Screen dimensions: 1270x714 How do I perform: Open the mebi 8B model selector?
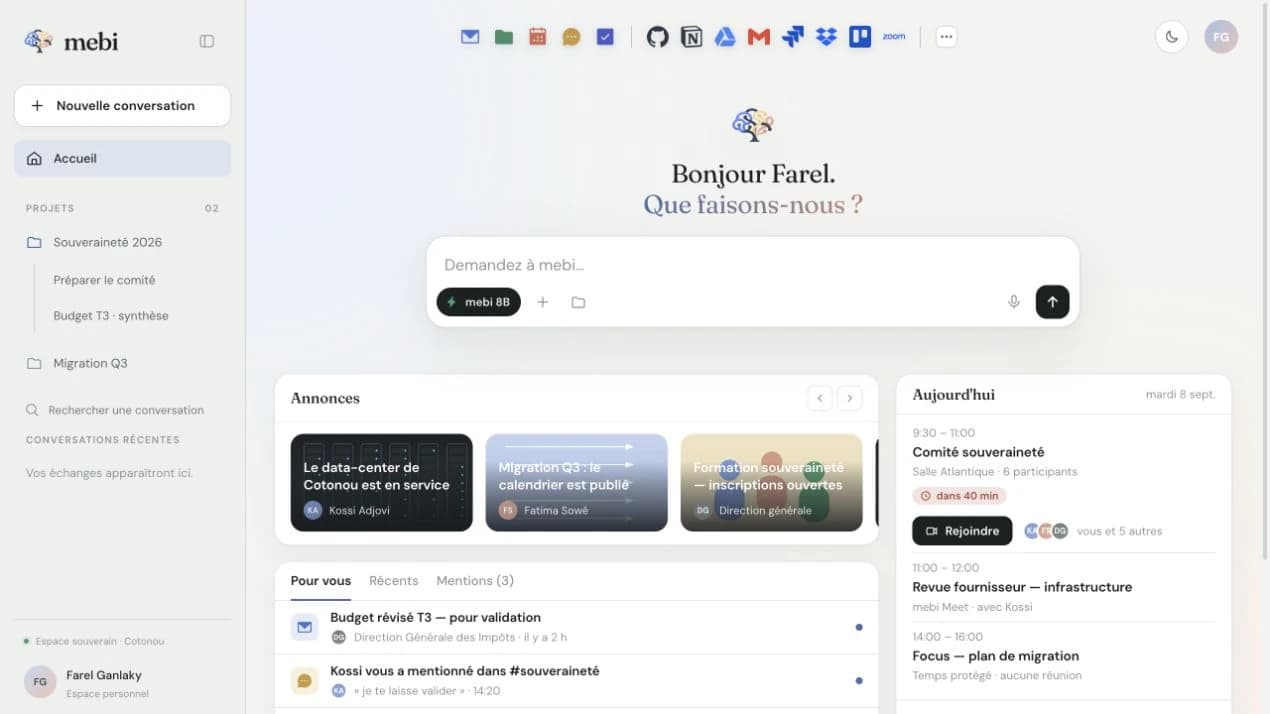[479, 302]
